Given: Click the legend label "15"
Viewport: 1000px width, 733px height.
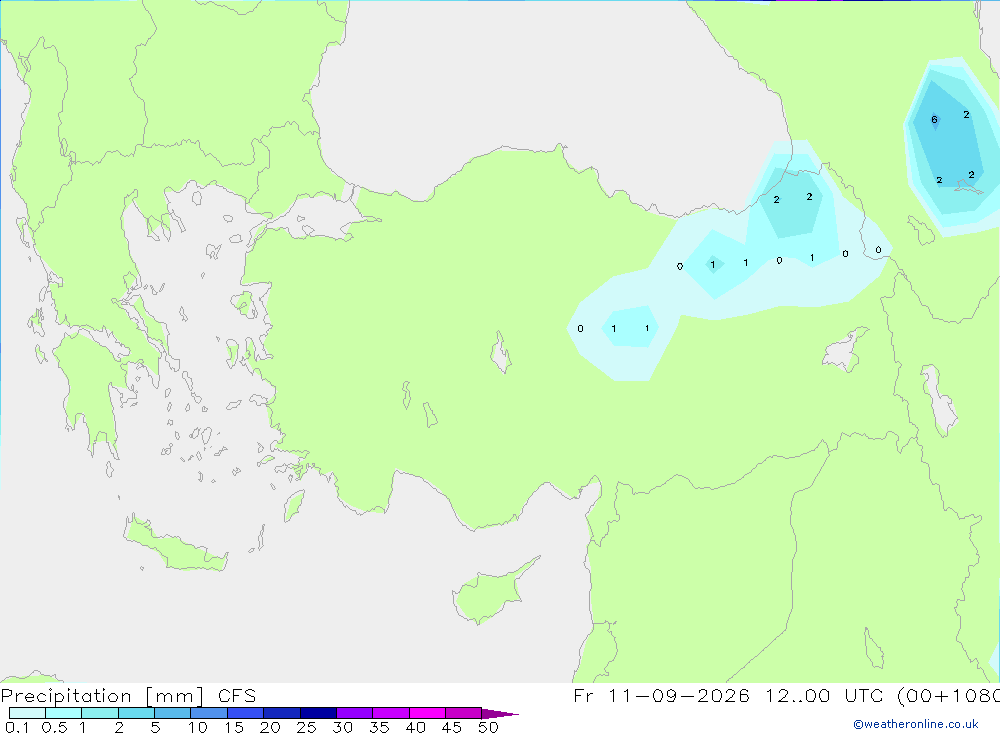Looking at the screenshot, I should [234, 727].
